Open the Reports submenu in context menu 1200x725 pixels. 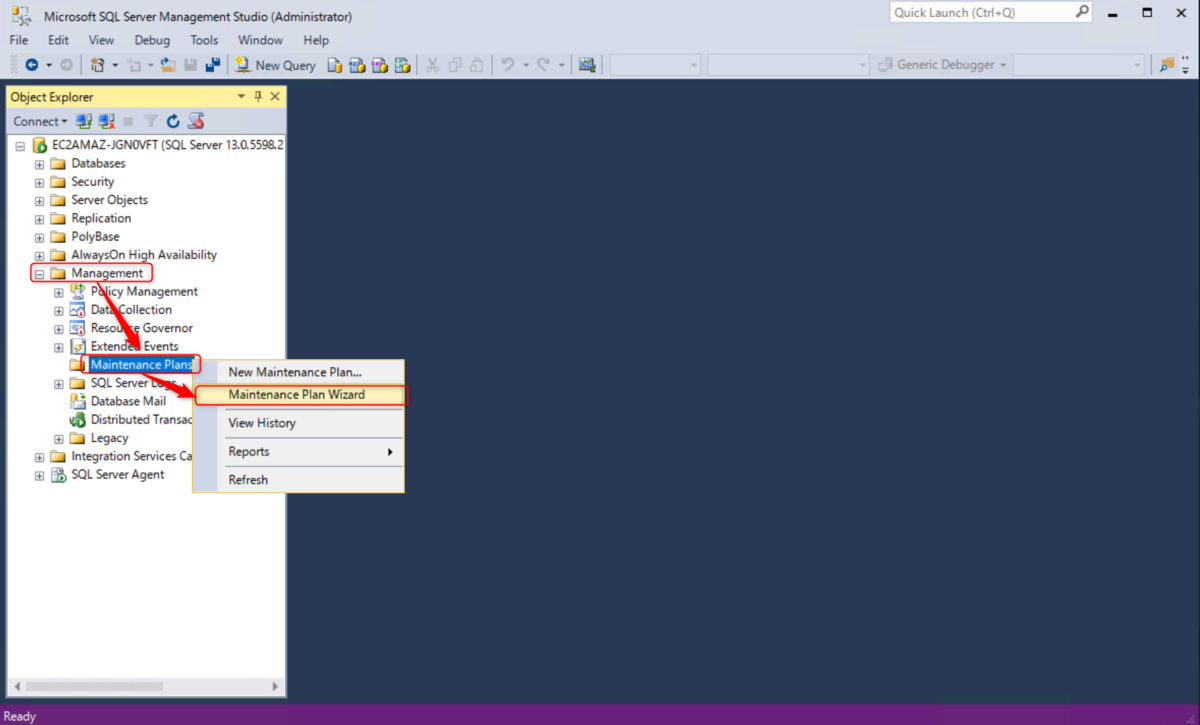coord(298,451)
